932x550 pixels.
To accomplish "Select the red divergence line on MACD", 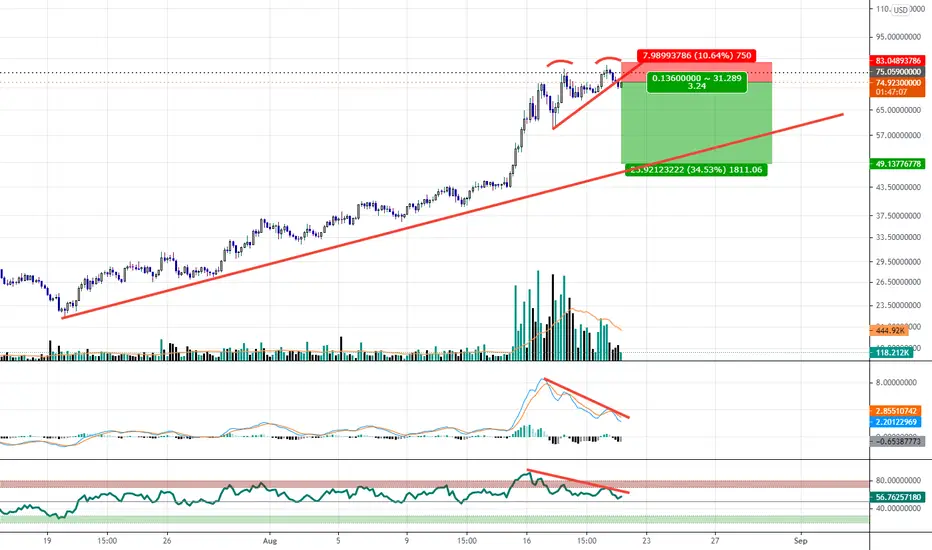I will pos(587,398).
